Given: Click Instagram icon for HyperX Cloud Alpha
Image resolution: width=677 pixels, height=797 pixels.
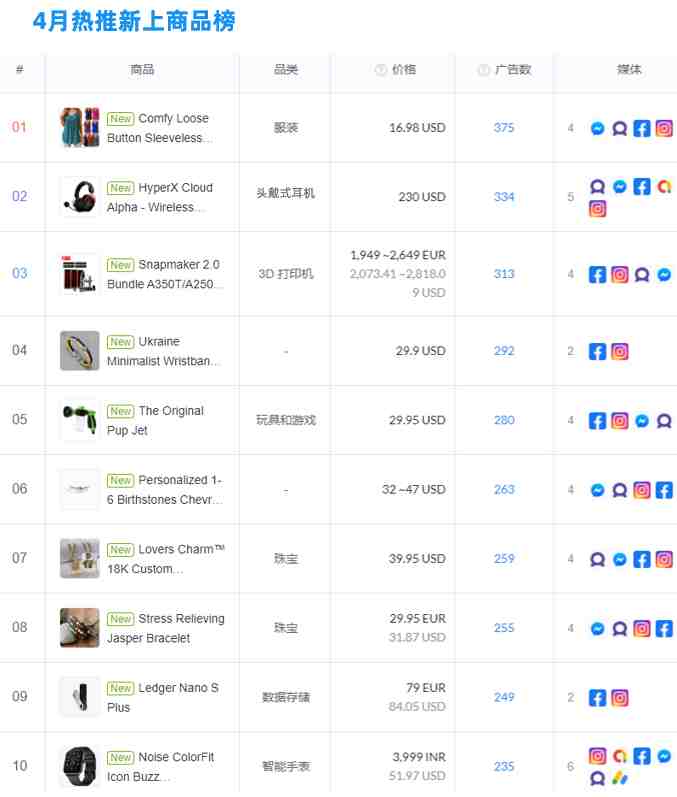Looking at the screenshot, I should (x=598, y=209).
